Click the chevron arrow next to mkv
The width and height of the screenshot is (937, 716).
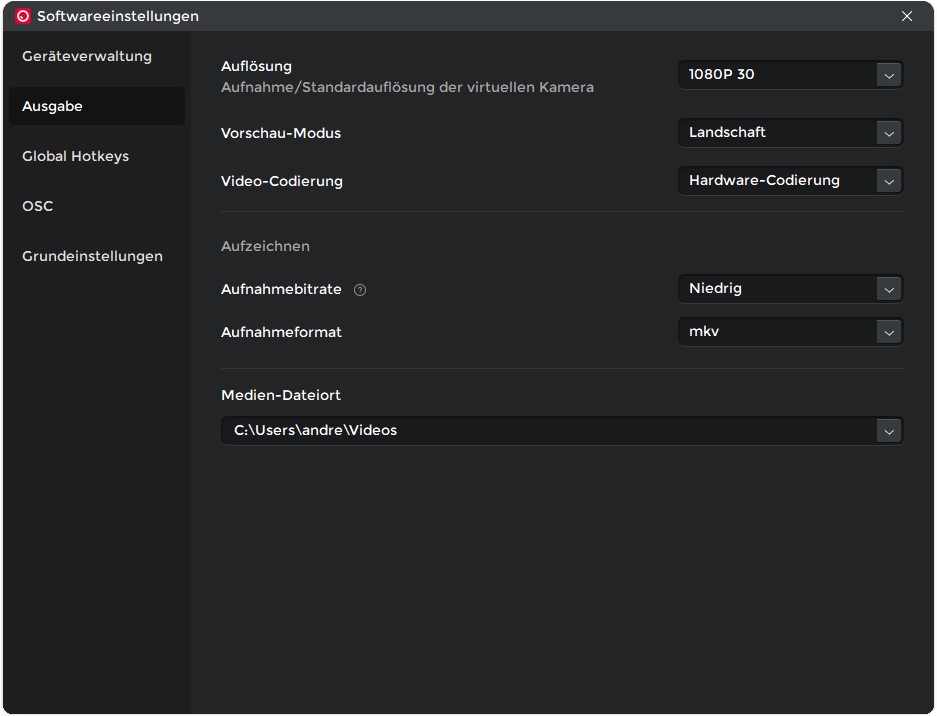(x=888, y=332)
